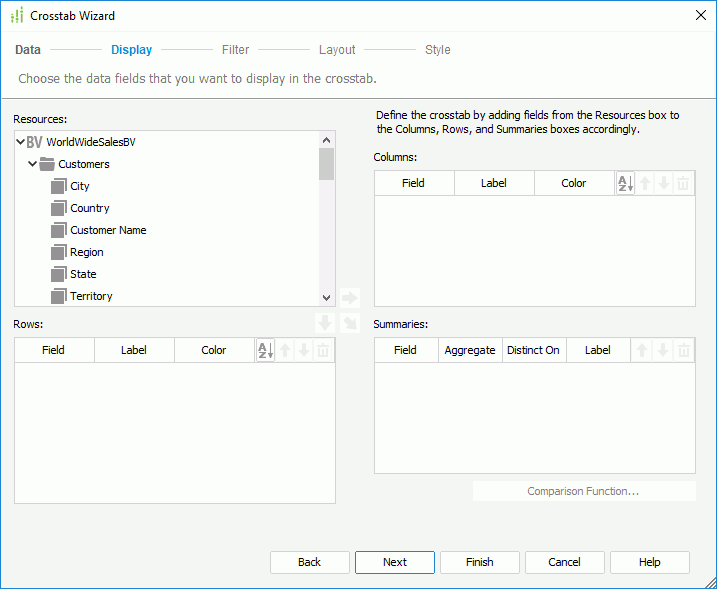The width and height of the screenshot is (717, 589).
Task: Click the Territory field icon
Action: pos(58,296)
